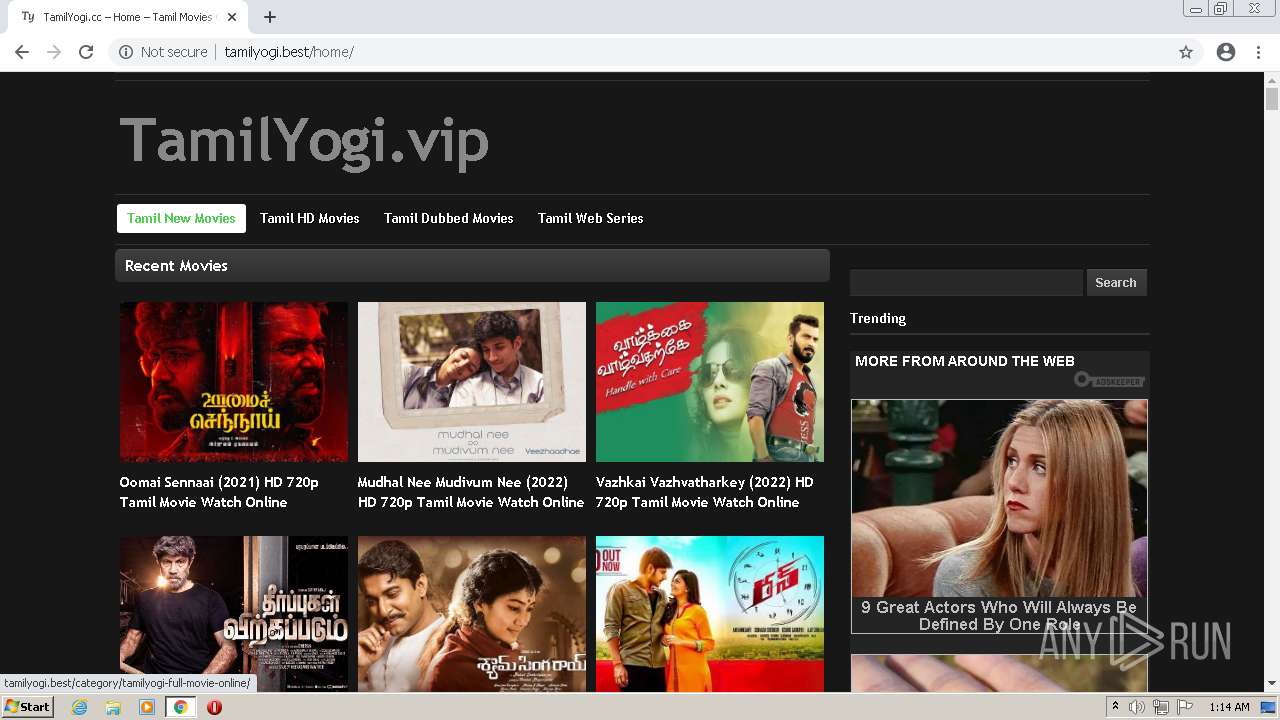Switch to the Chrome taskbar icon
1280x720 pixels.
coord(181,707)
